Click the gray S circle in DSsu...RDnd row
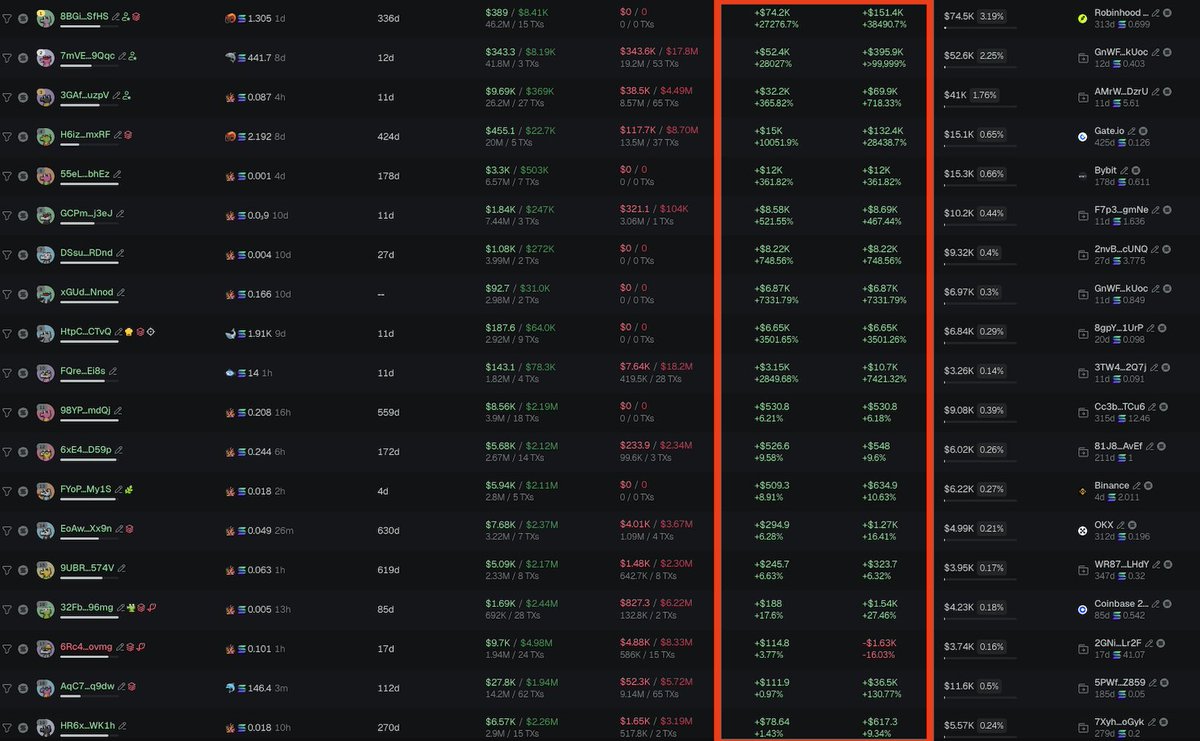Image resolution: width=1200 pixels, height=741 pixels. pos(23,254)
